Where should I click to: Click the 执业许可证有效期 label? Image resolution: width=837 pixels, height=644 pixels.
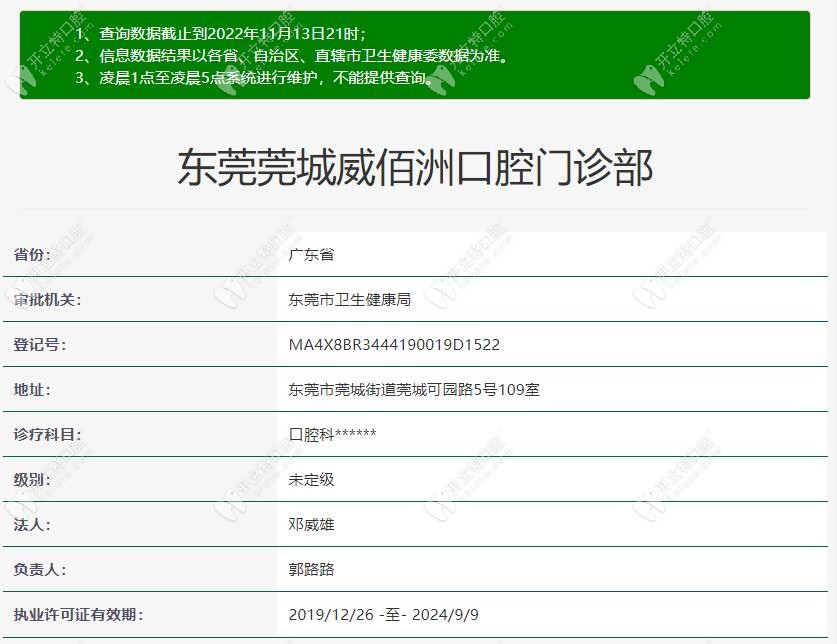(x=78, y=615)
